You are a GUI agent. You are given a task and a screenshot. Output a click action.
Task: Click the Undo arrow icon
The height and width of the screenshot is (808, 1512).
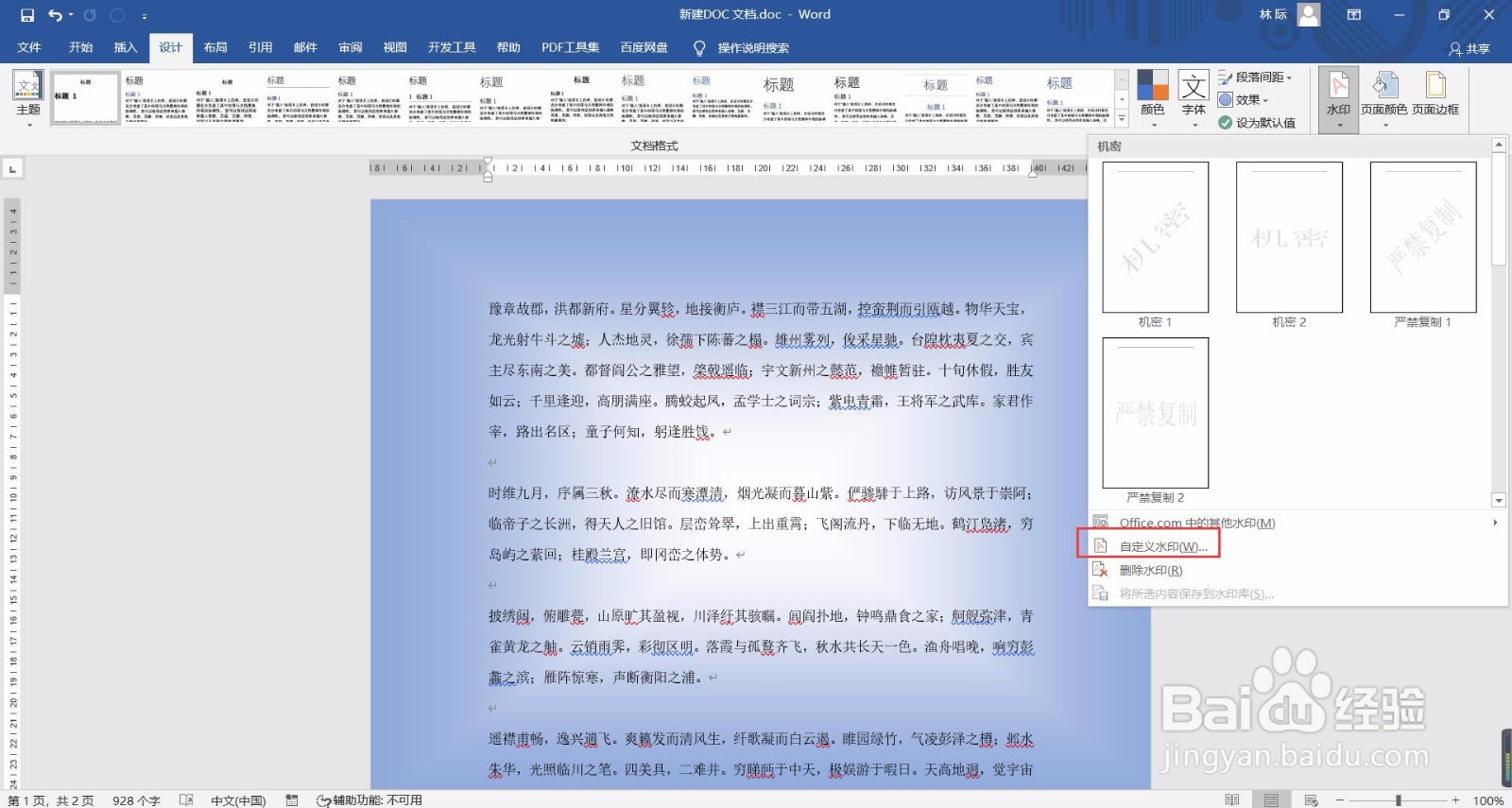(55, 15)
